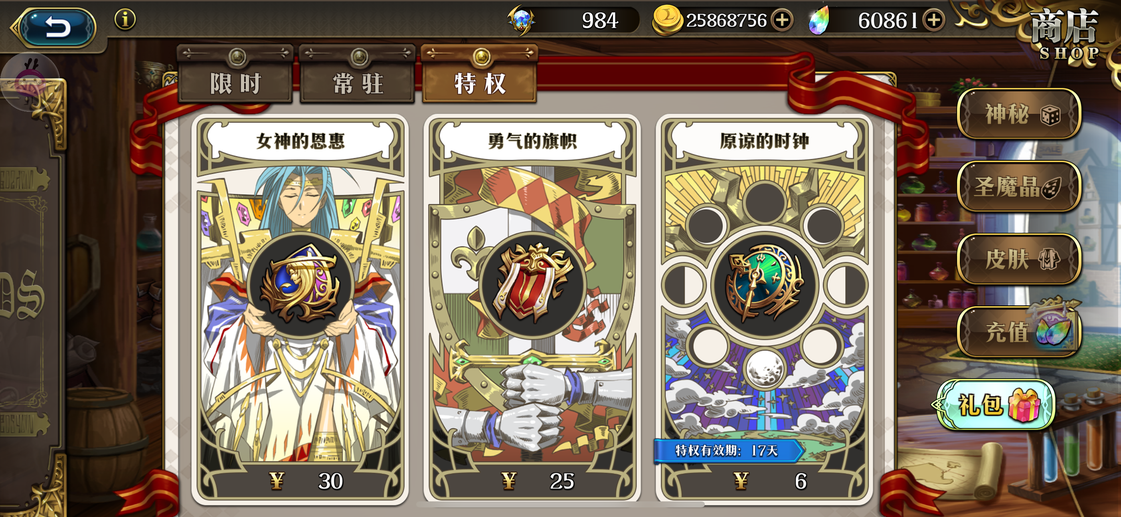The height and width of the screenshot is (517, 1121).
Task: Open the info icon next to back button
Action: tap(125, 19)
